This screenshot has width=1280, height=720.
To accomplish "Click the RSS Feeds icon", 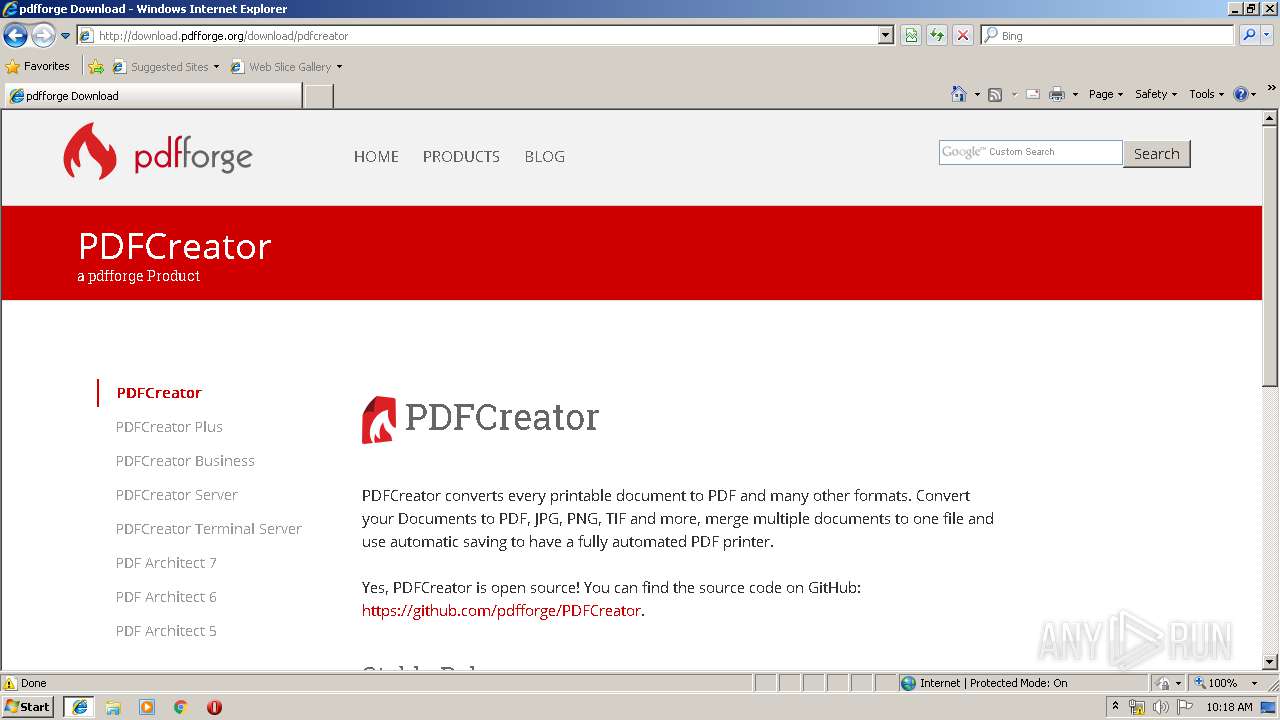I will click(x=995, y=94).
